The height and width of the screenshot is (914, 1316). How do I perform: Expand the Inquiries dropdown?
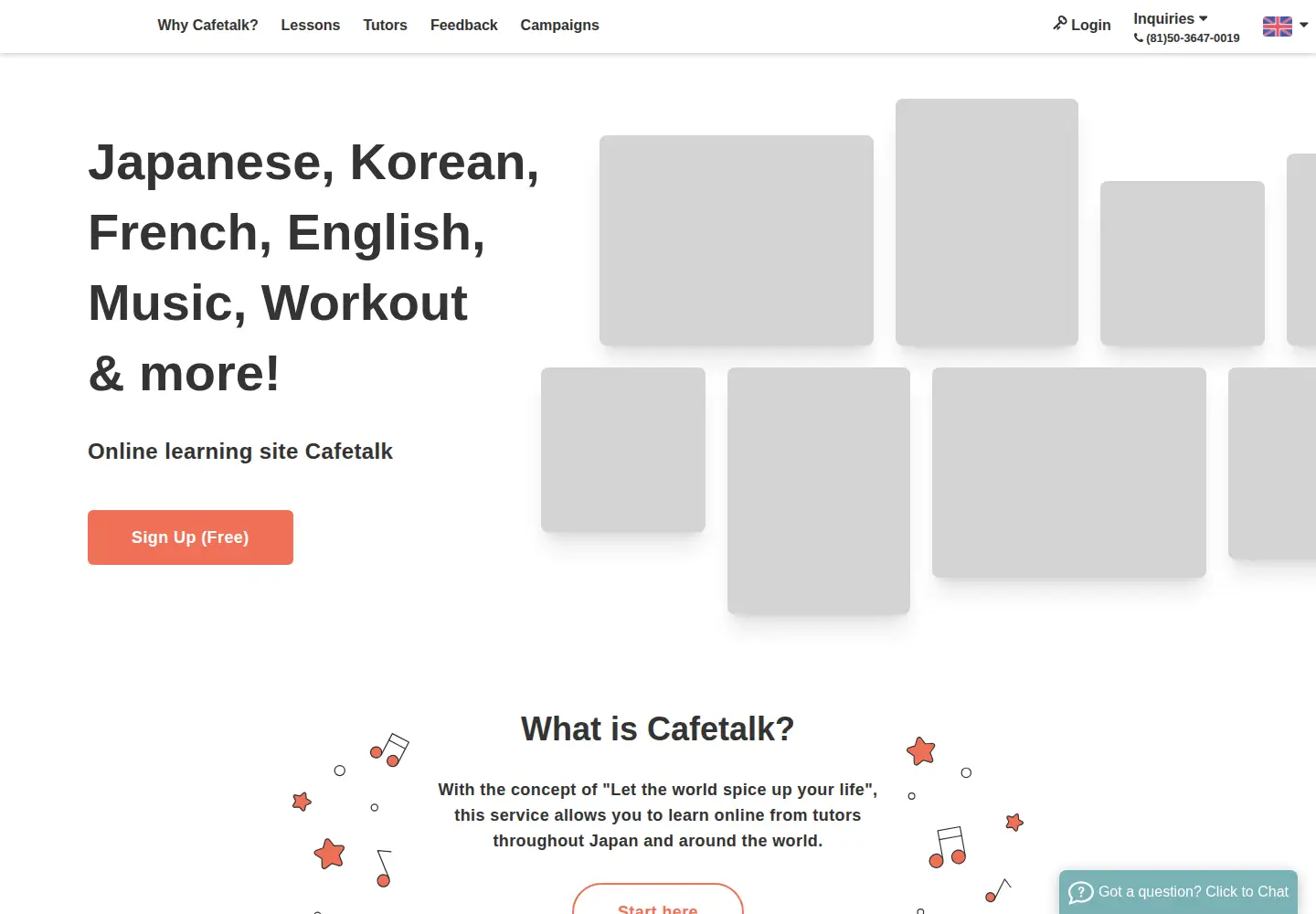click(1171, 18)
